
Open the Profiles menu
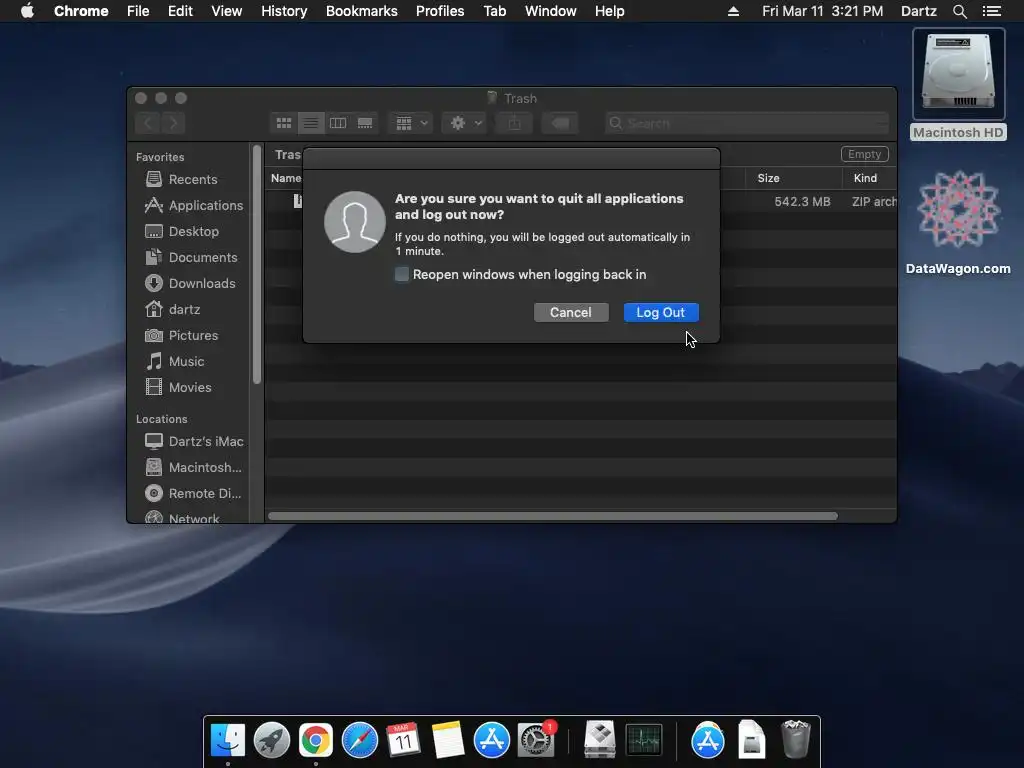[x=440, y=11]
